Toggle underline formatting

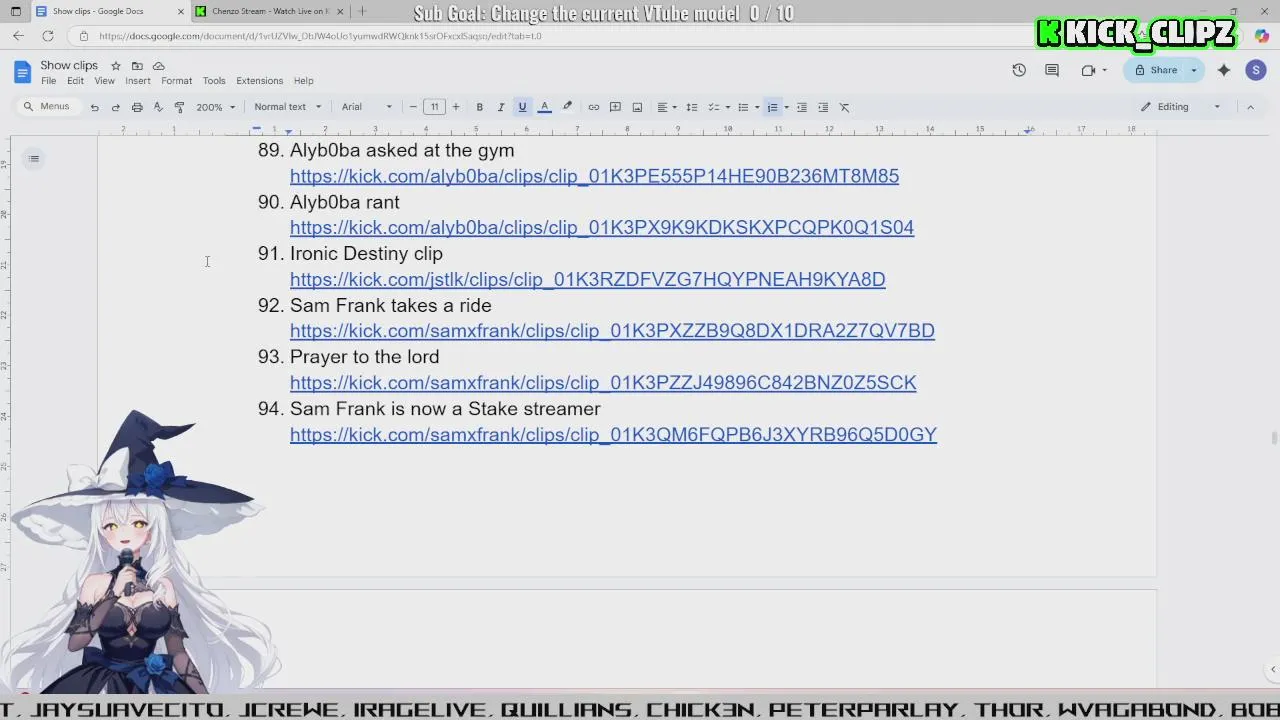(522, 107)
